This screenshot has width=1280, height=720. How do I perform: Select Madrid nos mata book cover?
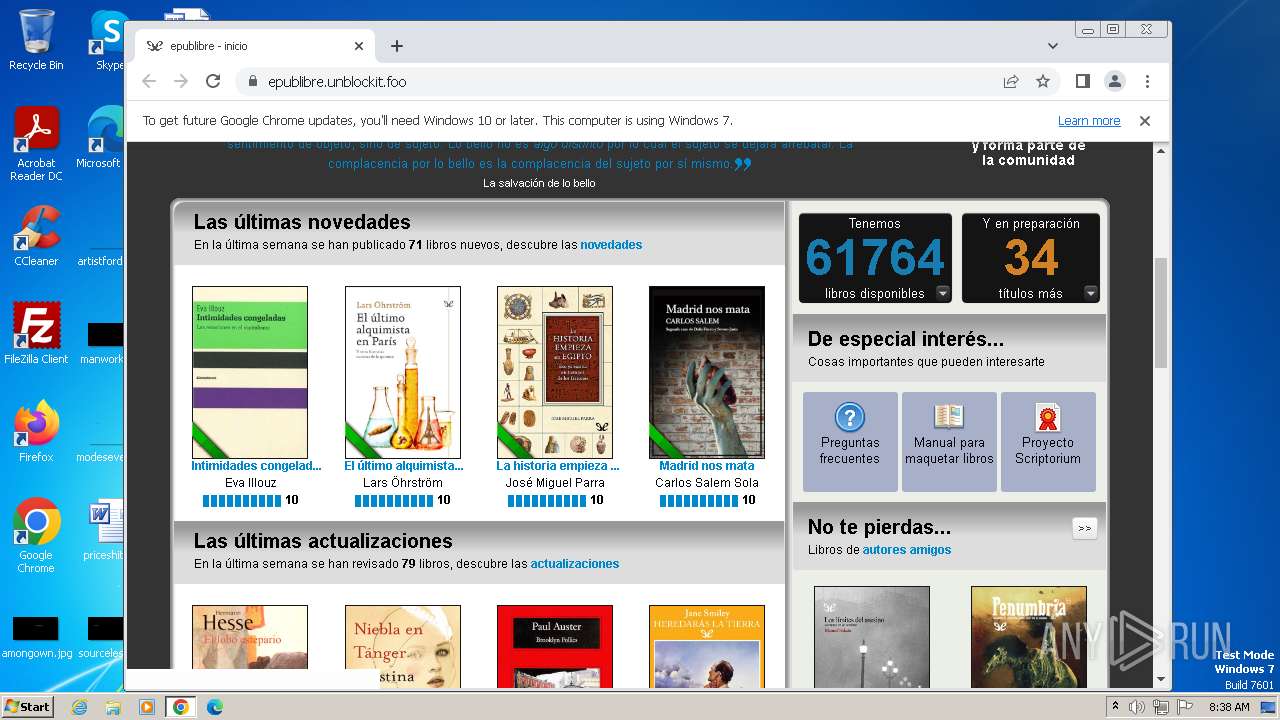pos(707,372)
